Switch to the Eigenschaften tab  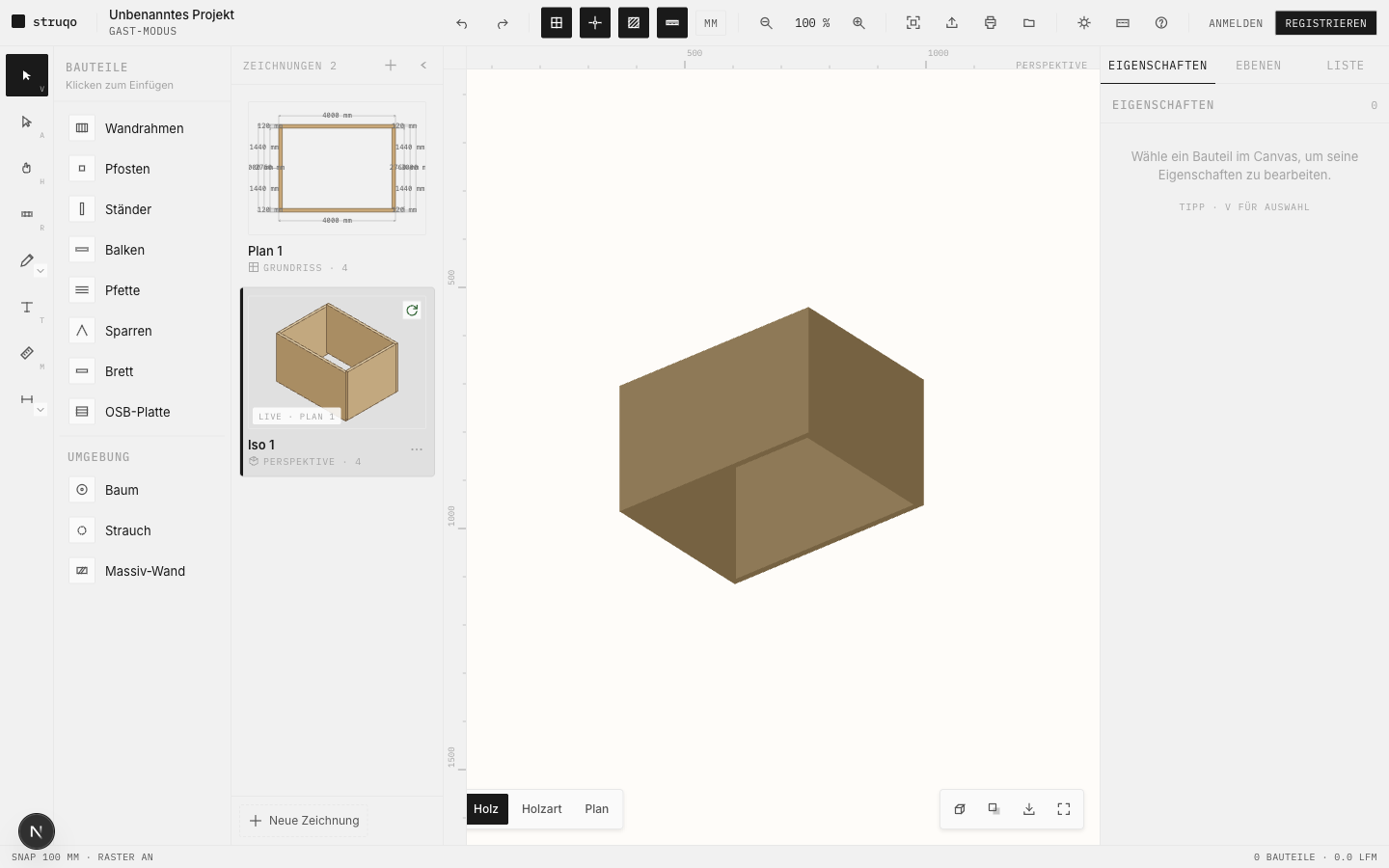pyautogui.click(x=1157, y=66)
